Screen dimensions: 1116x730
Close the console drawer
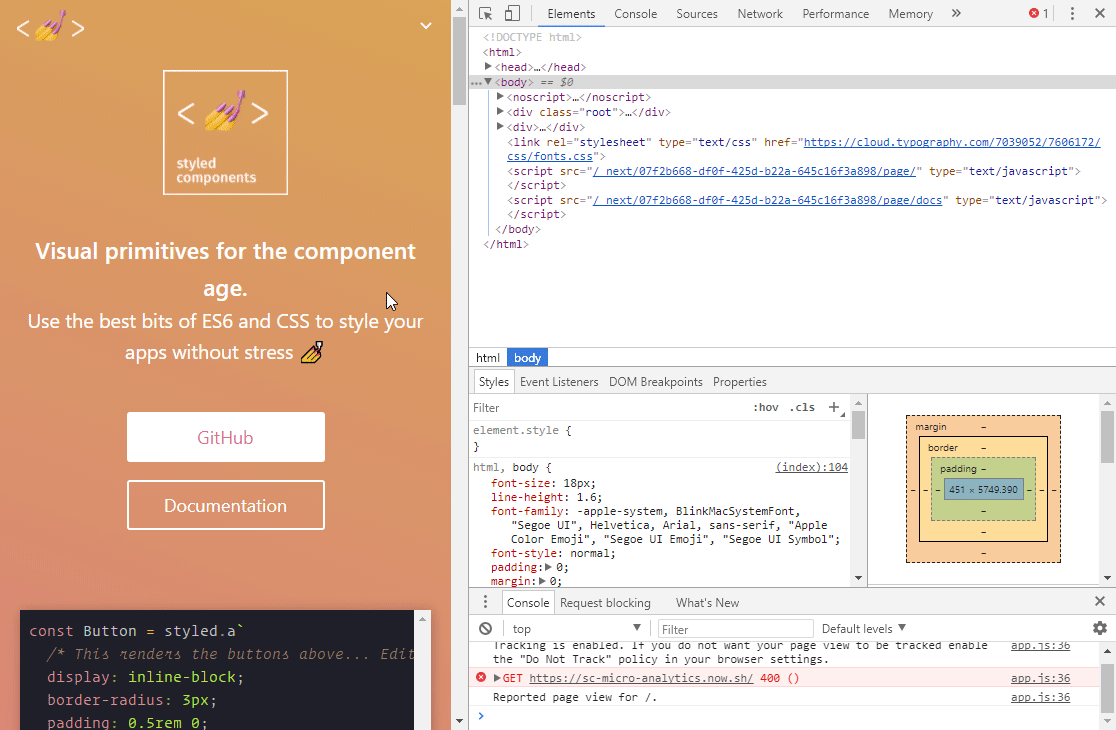click(1100, 602)
